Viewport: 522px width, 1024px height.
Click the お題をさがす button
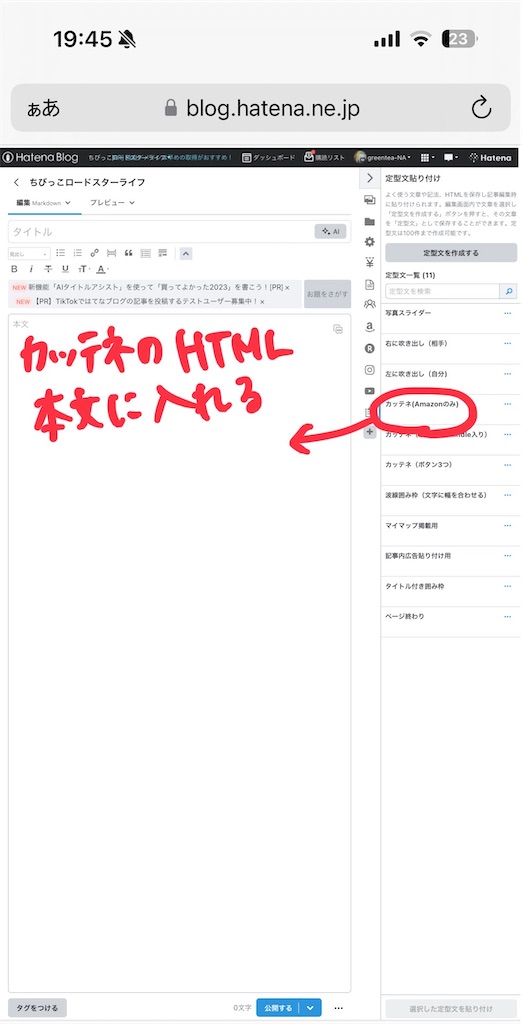coord(327,294)
